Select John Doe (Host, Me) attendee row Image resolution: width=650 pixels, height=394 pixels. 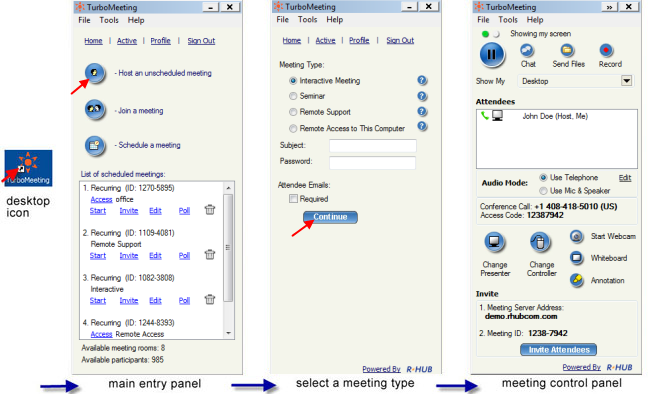(x=557, y=116)
